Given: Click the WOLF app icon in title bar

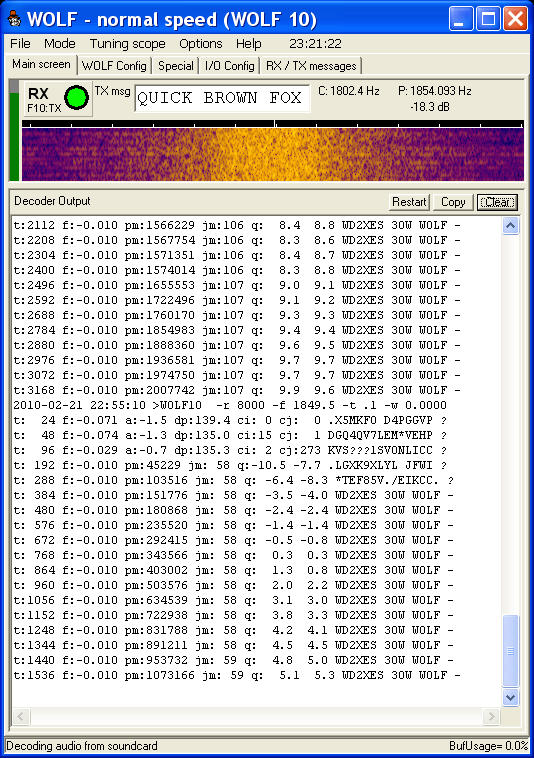Looking at the screenshot, I should click(x=15, y=19).
